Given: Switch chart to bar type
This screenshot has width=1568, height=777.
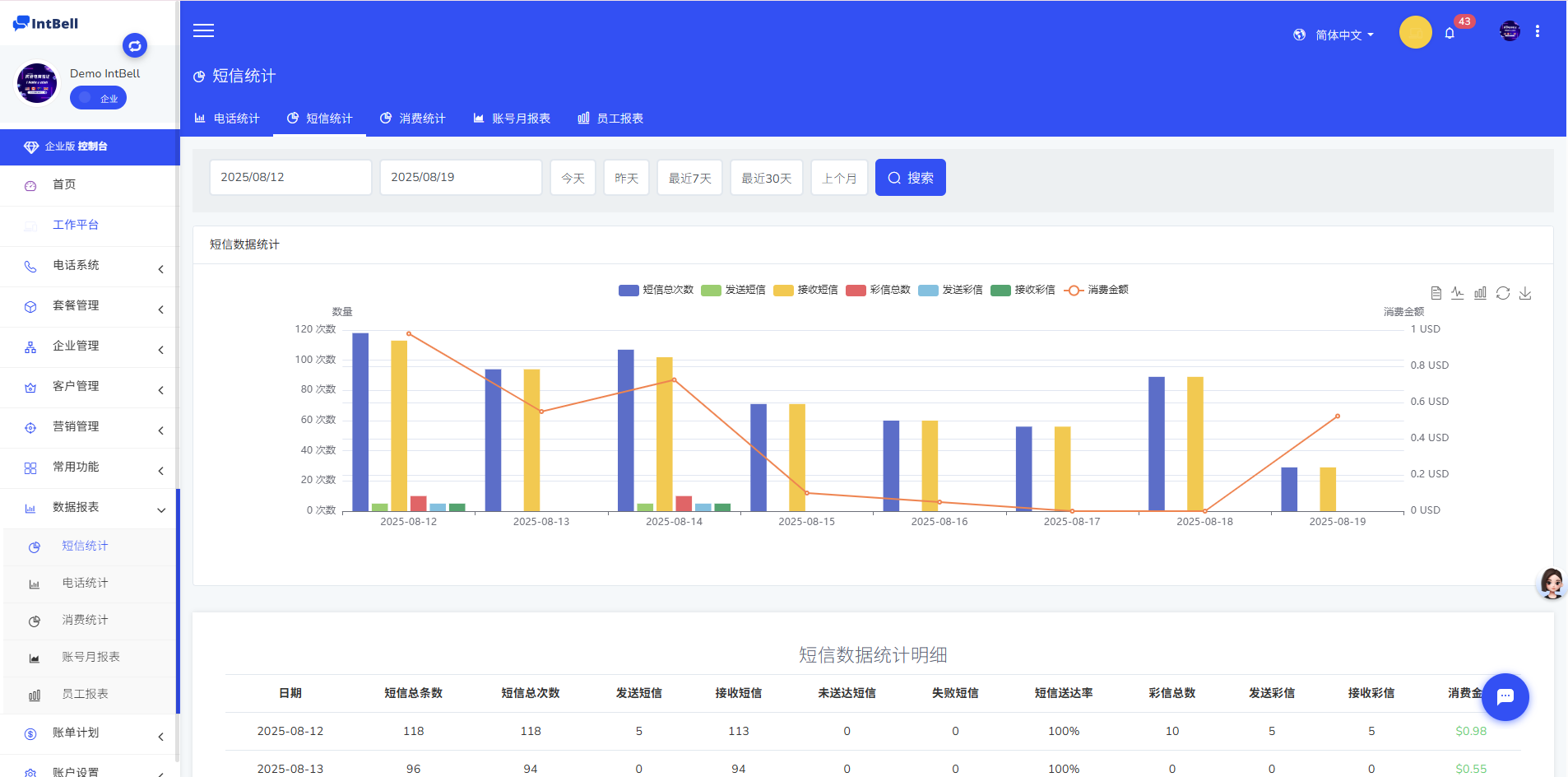Looking at the screenshot, I should click(x=1480, y=293).
